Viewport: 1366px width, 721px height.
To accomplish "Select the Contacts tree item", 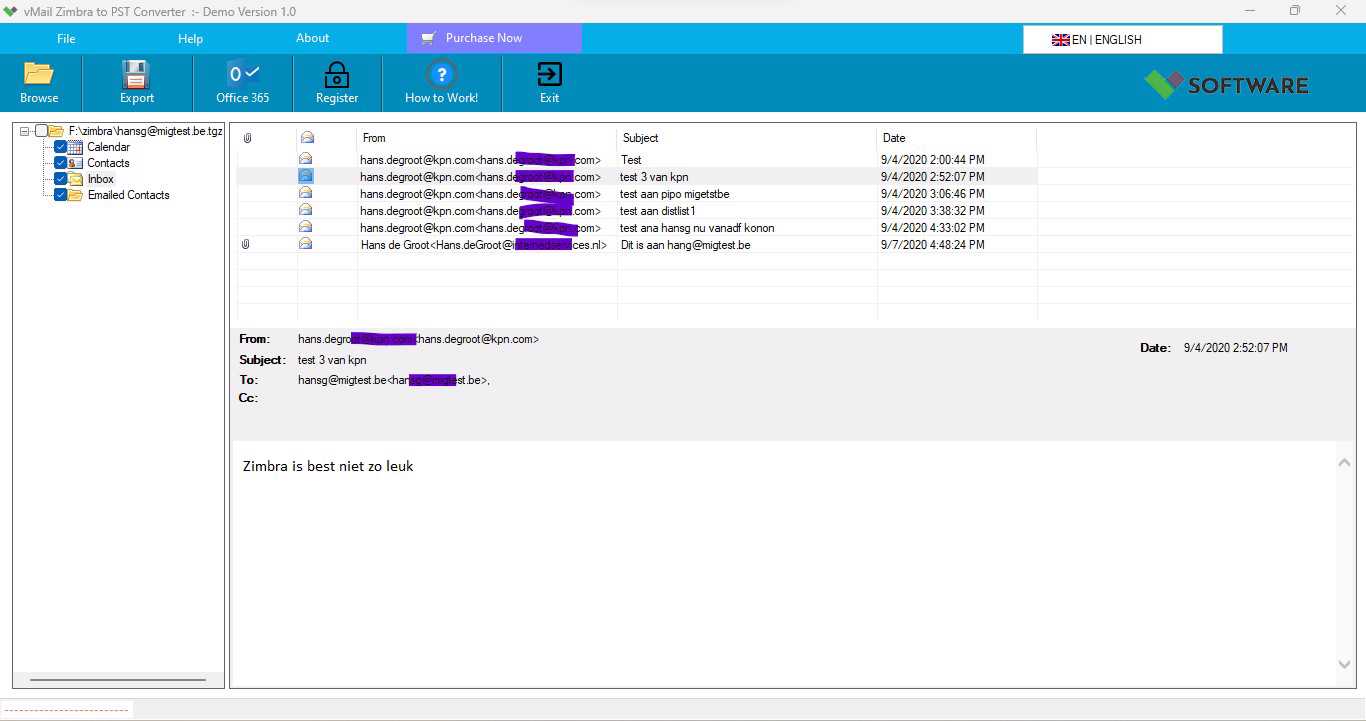I will click(108, 163).
